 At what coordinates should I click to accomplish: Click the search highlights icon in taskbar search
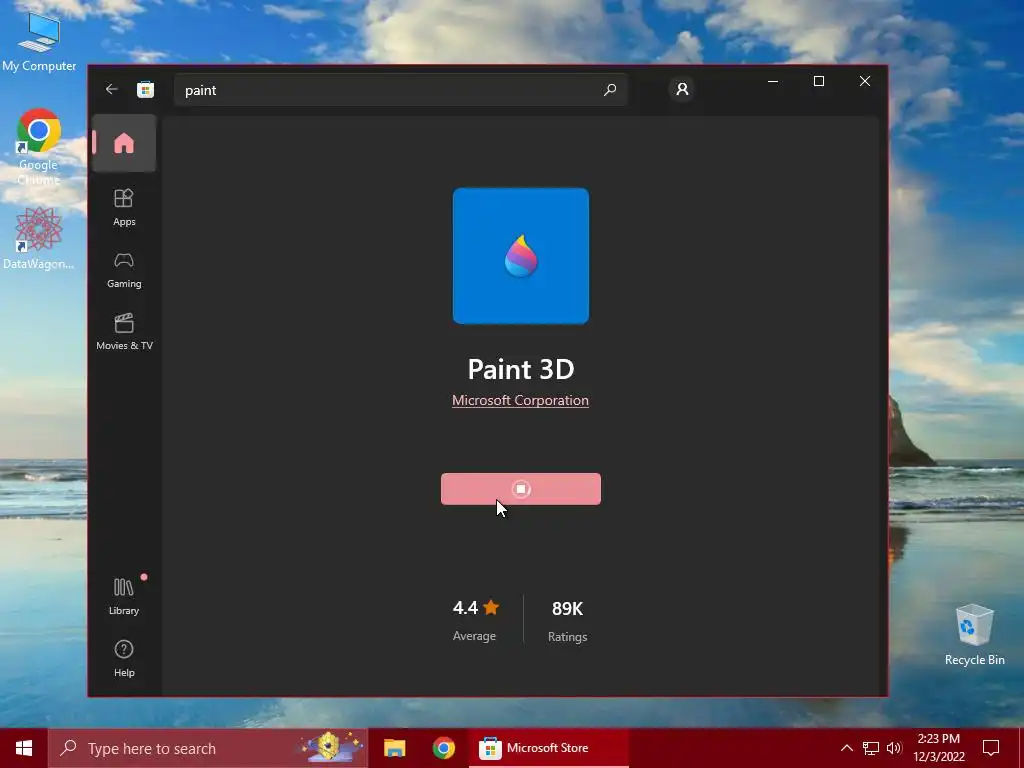(x=331, y=746)
